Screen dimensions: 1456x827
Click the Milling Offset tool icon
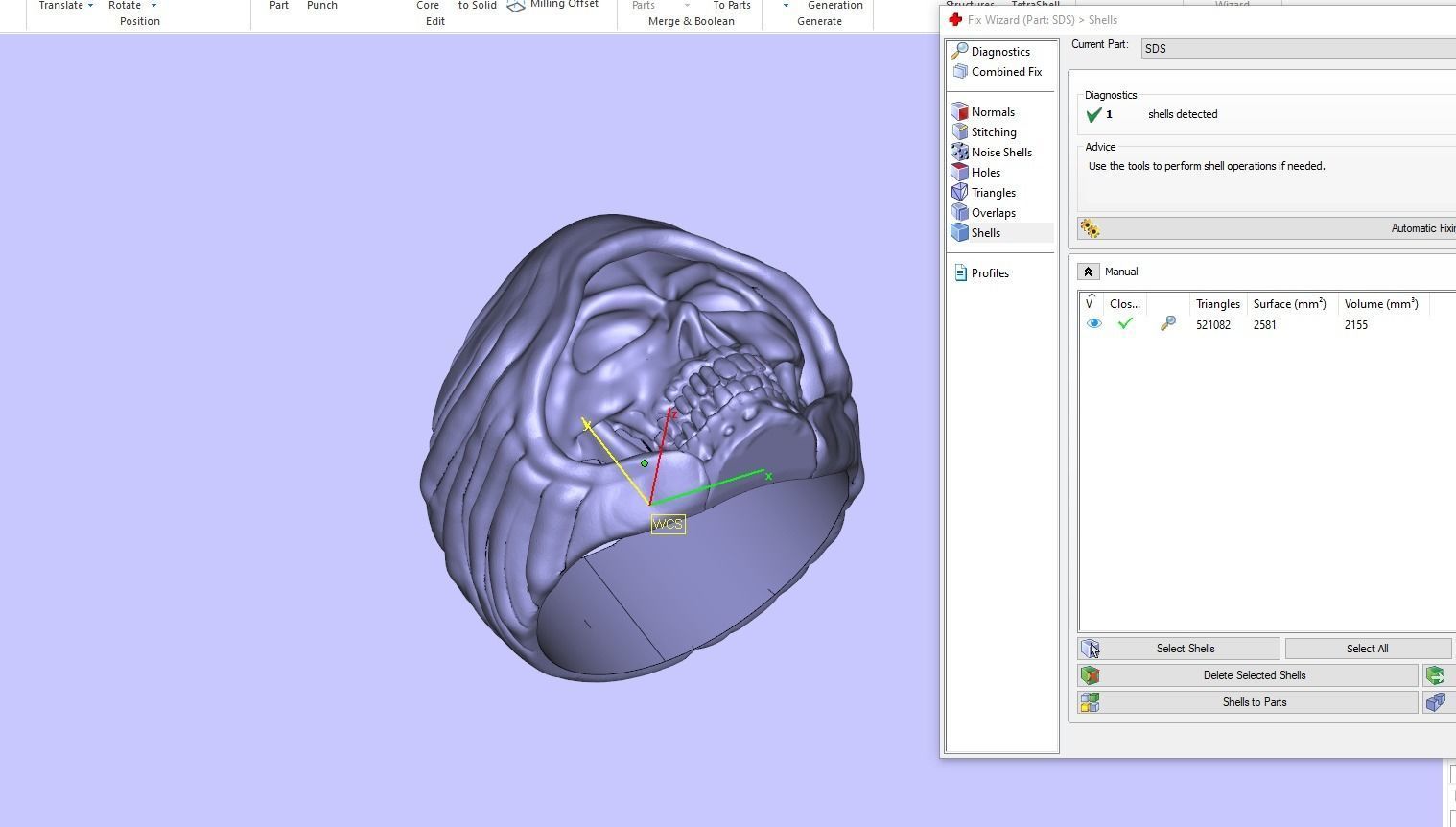(516, 5)
